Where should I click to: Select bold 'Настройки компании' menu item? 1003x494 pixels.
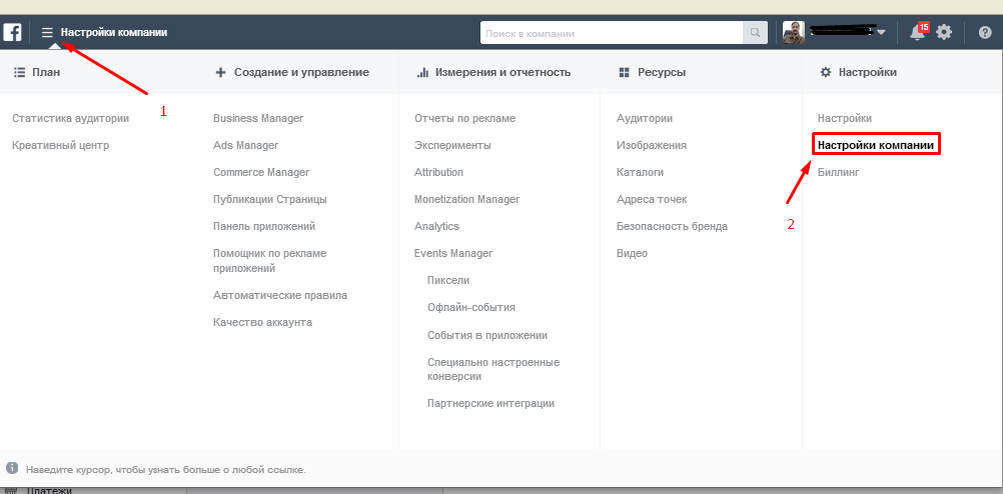tap(876, 145)
